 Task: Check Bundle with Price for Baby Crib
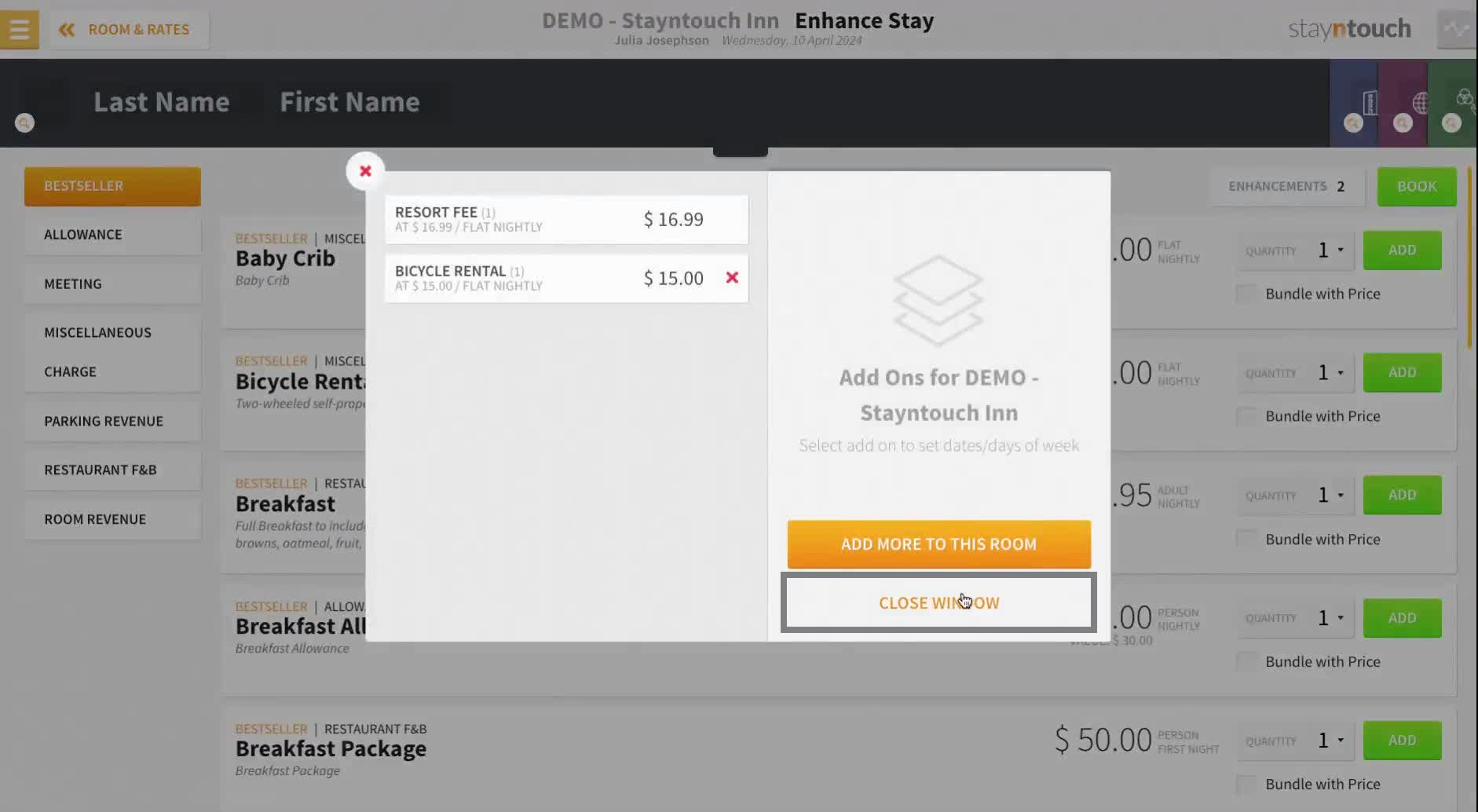point(1246,294)
